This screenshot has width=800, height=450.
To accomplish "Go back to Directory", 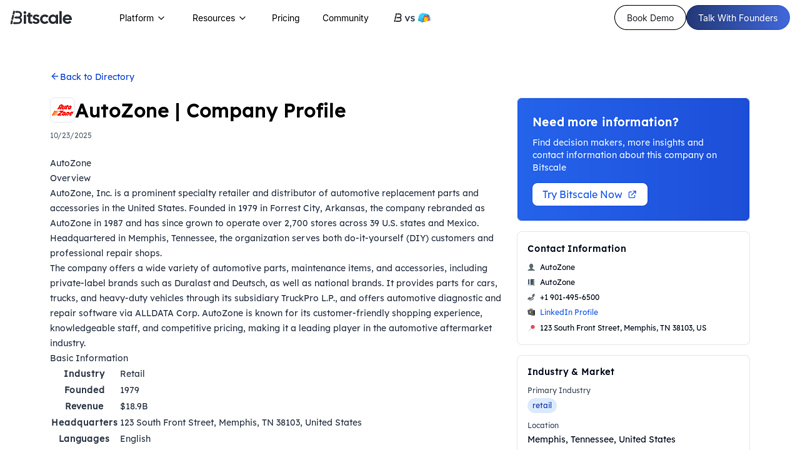I will (x=92, y=77).
